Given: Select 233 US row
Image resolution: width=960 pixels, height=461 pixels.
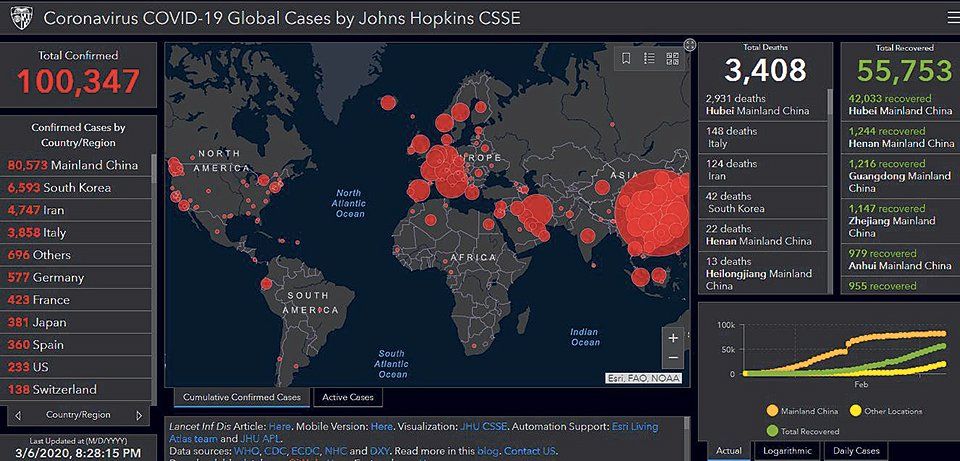Looking at the screenshot, I should tap(75, 367).
